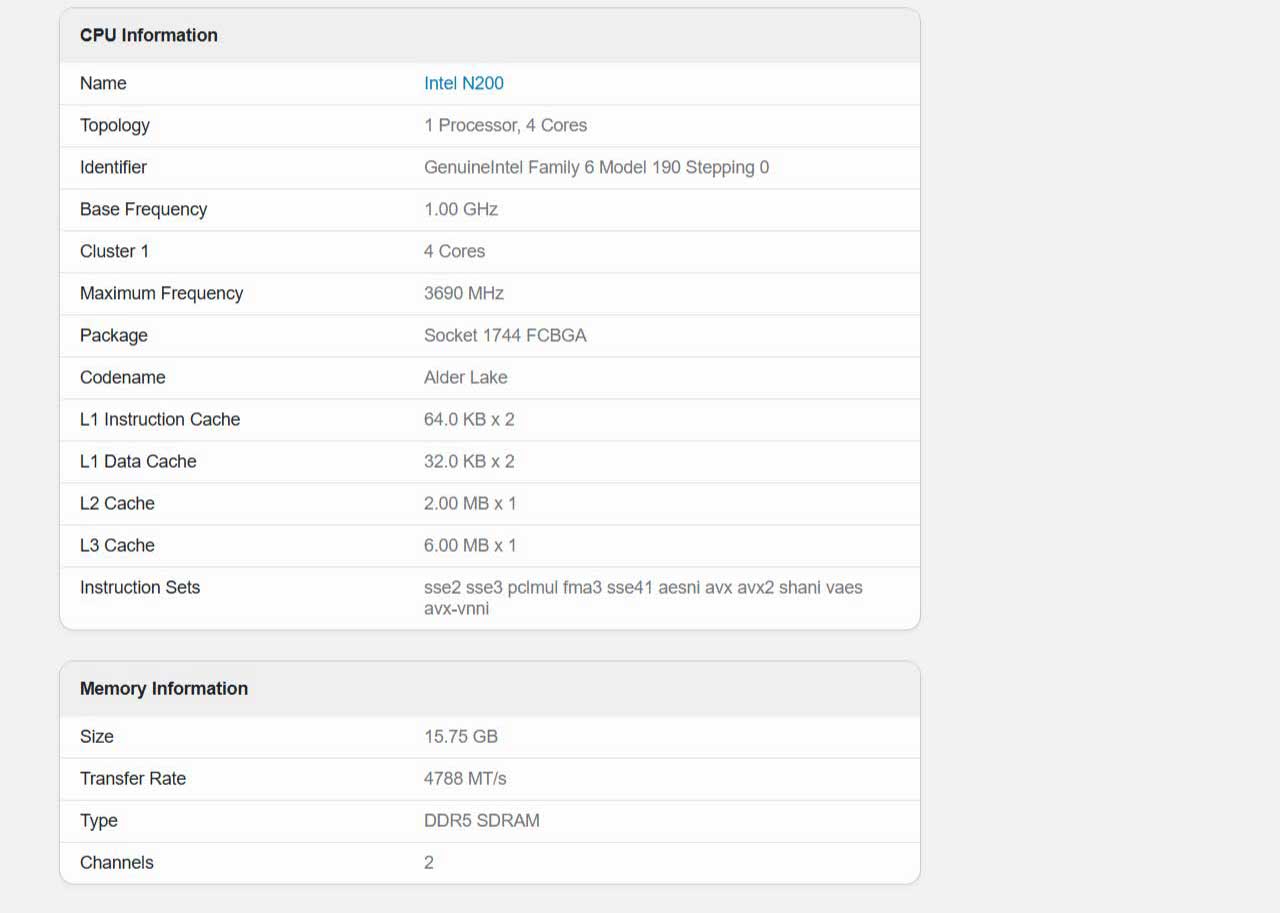Select the Channels label

(x=117, y=862)
